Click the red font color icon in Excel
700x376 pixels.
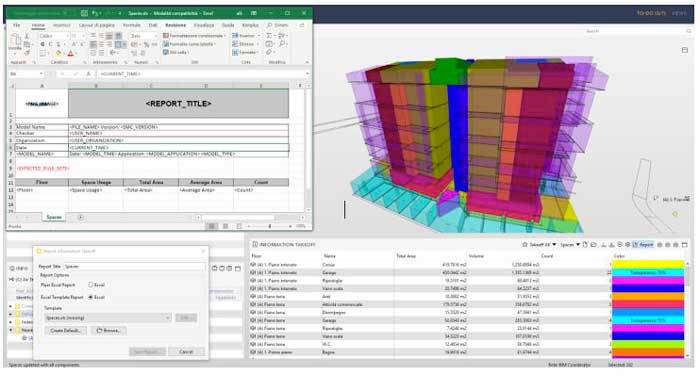coord(71,54)
